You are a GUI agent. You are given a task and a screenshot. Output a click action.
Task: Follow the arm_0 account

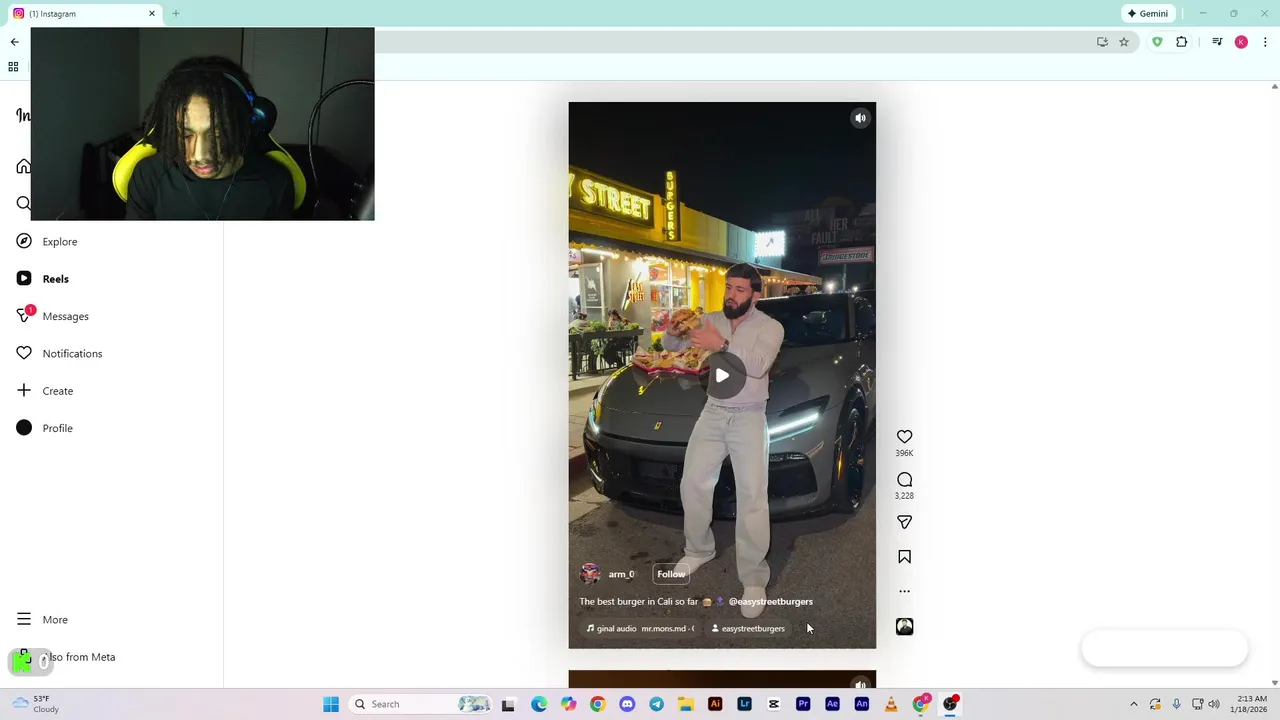[671, 574]
